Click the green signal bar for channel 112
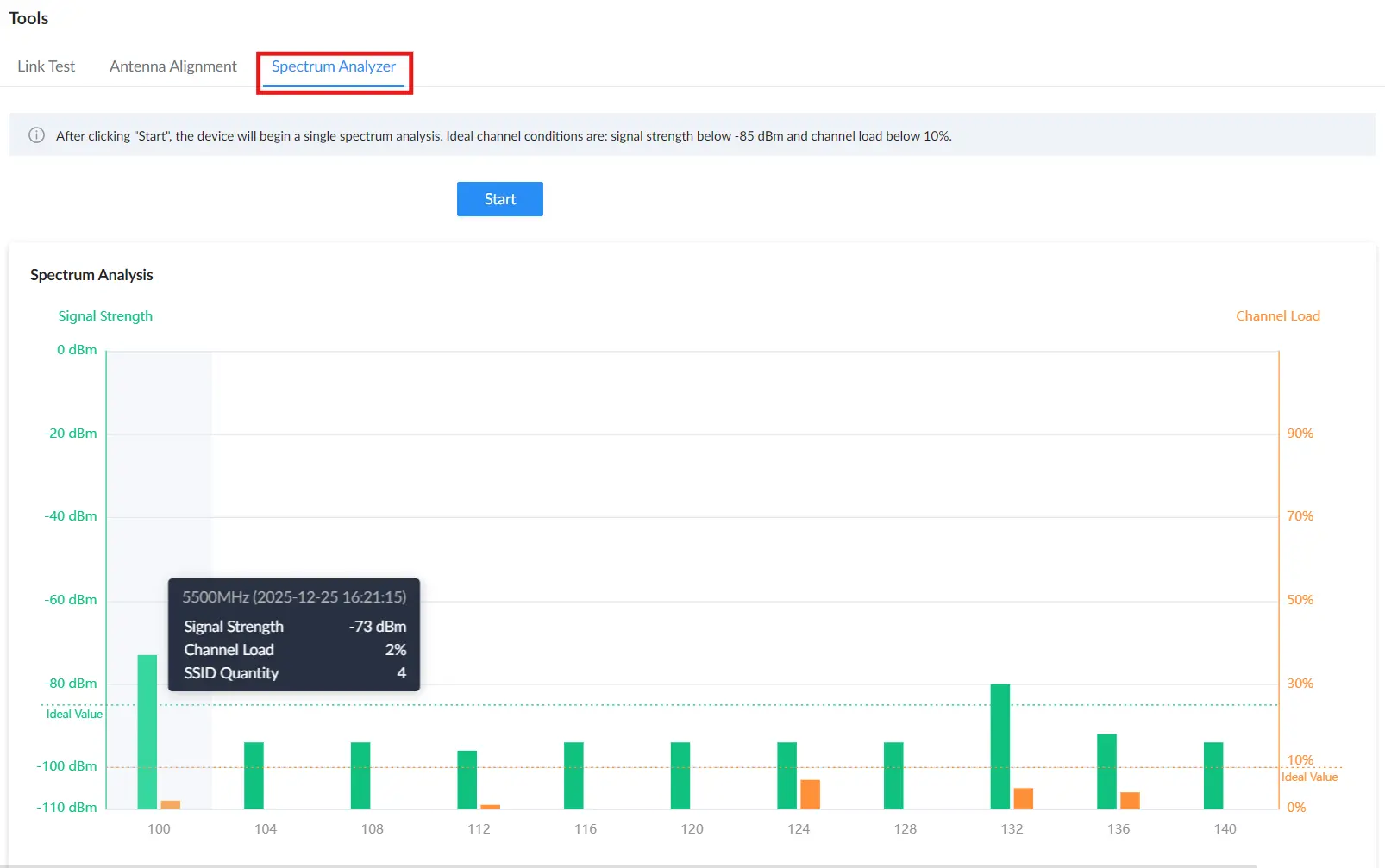1385x868 pixels. tap(467, 780)
